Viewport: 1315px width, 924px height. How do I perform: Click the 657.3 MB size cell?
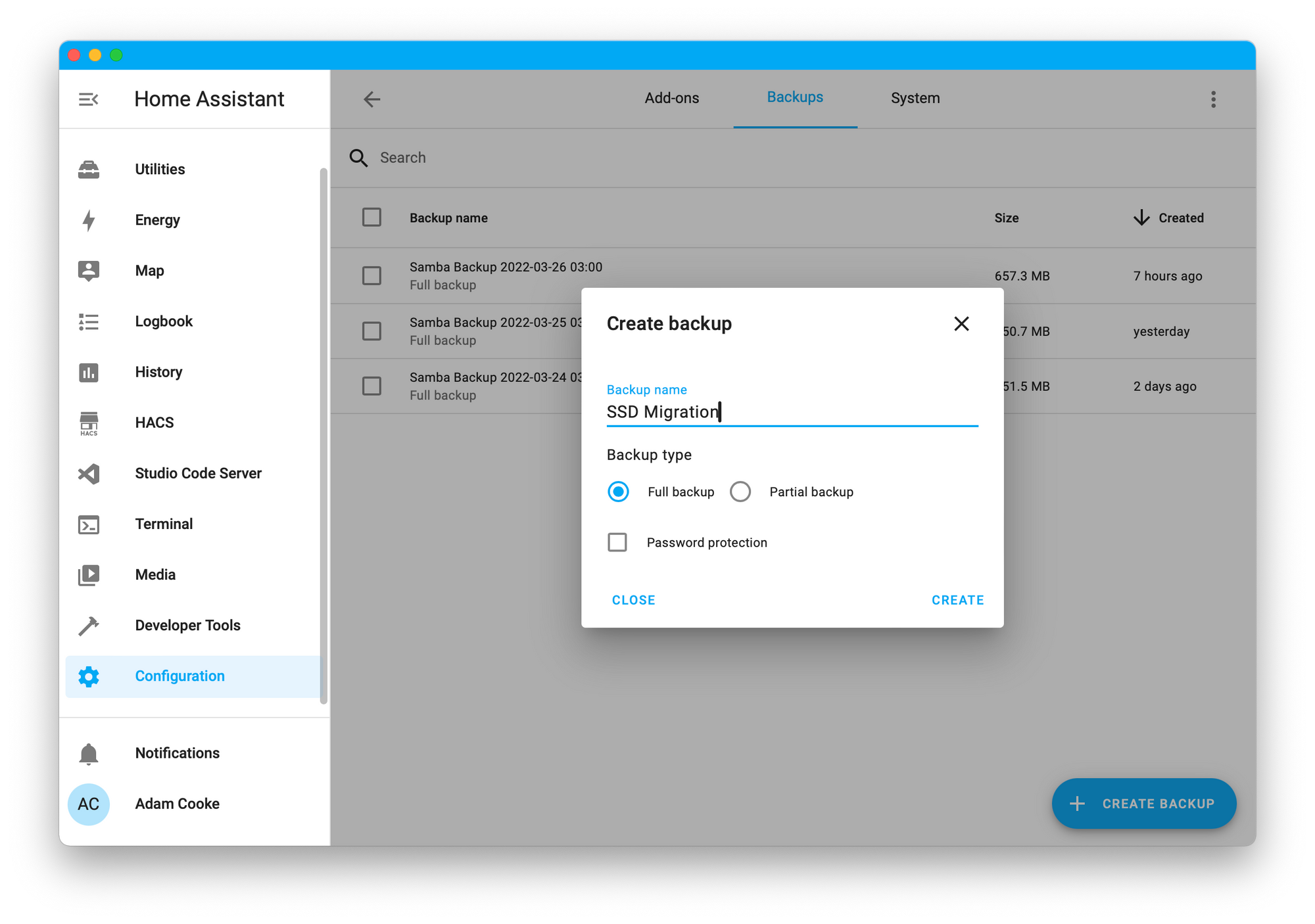[x=1022, y=276]
